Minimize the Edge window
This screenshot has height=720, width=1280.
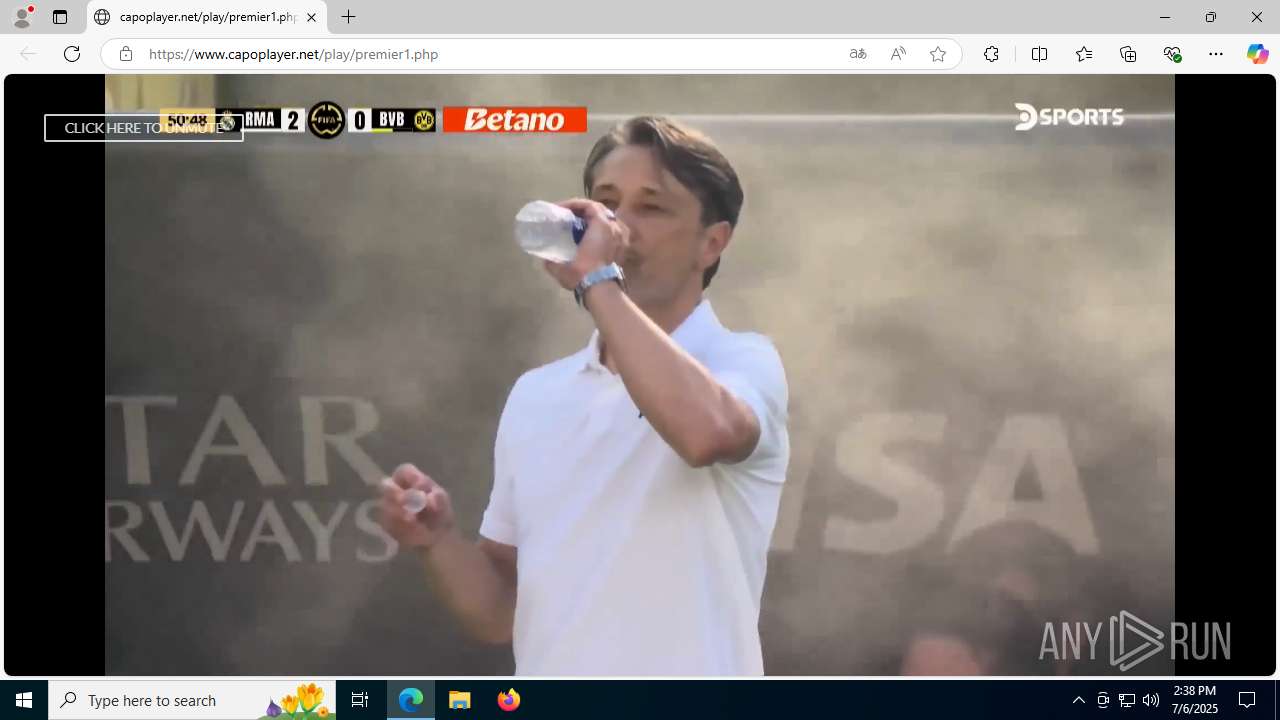(x=1165, y=17)
